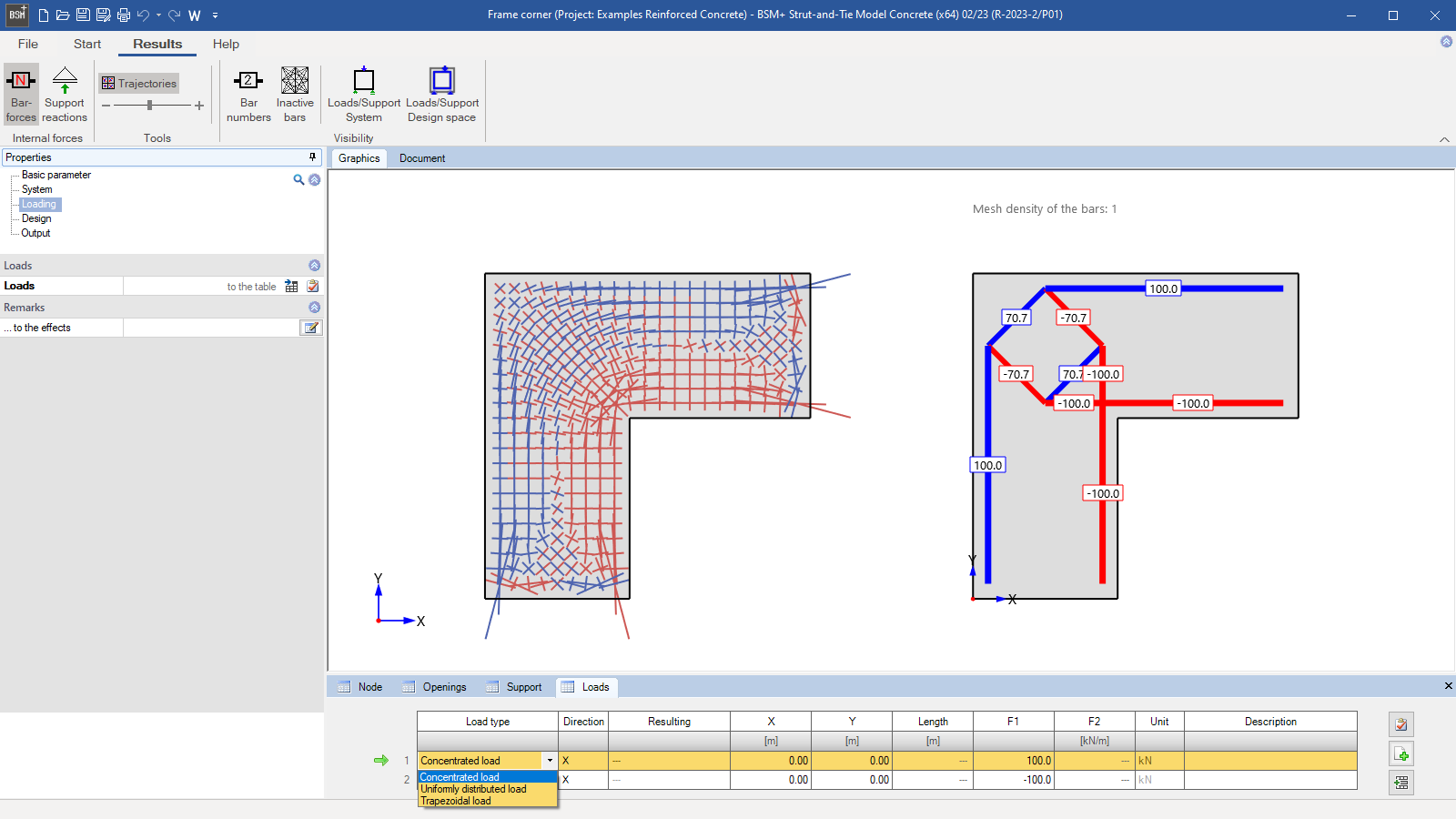Click Direction cell in row 2
This screenshot has height=819, width=1456.
click(583, 780)
